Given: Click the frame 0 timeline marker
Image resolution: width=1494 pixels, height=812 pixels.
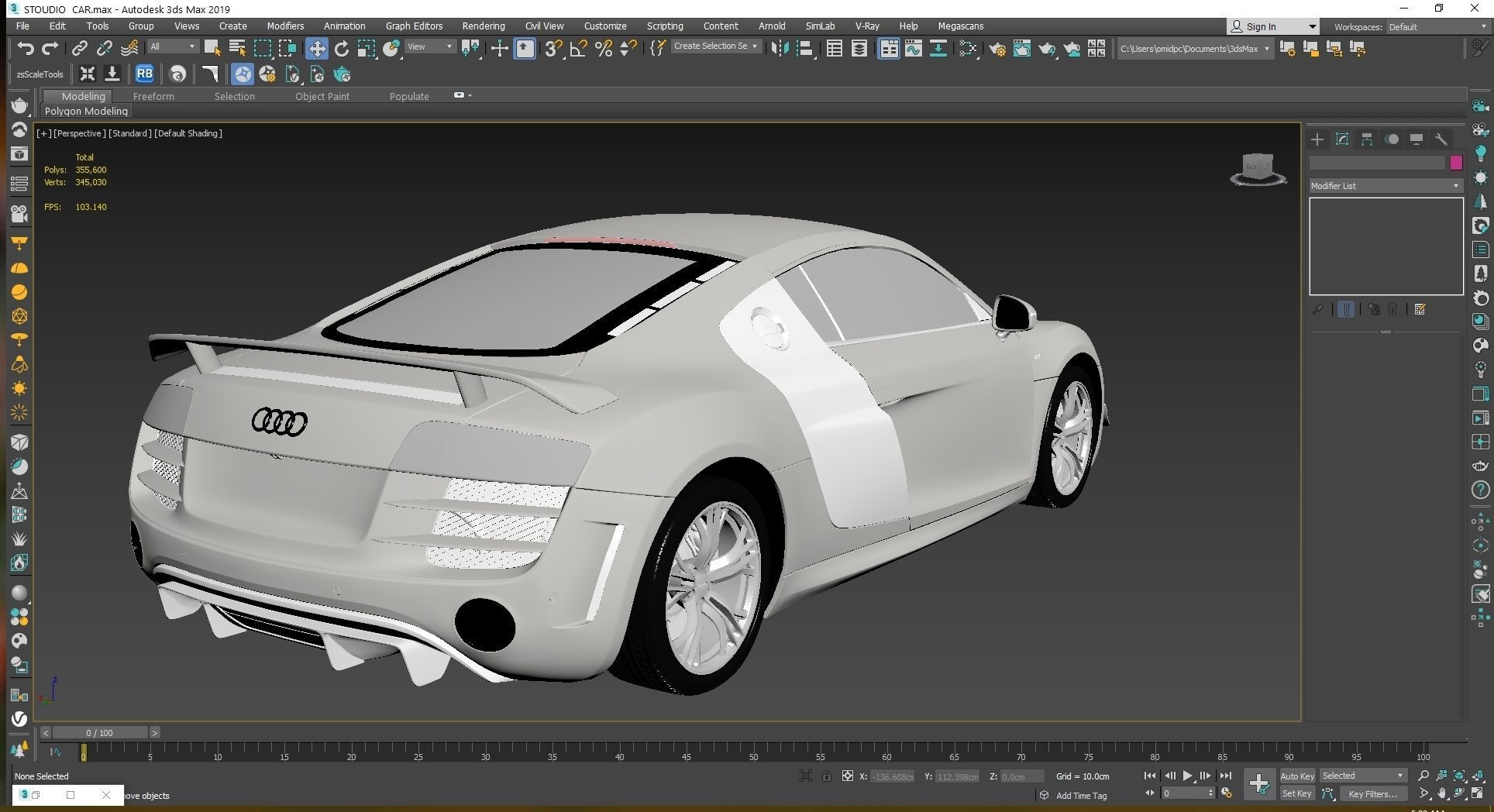Looking at the screenshot, I should 84,752.
